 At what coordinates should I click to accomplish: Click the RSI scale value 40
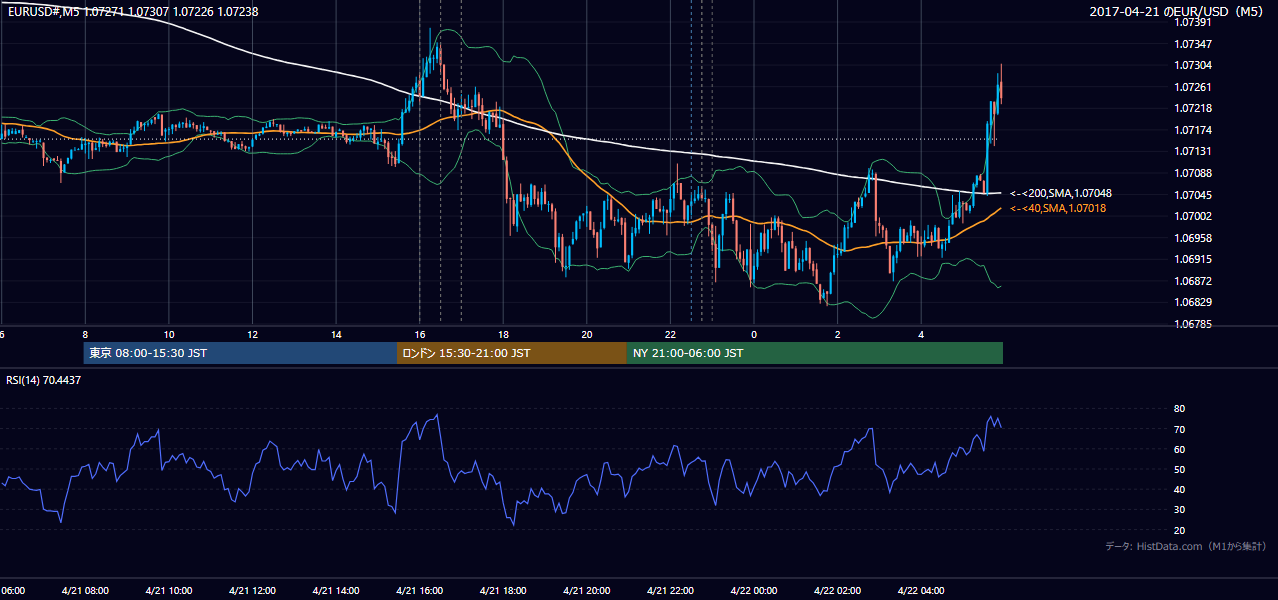point(1180,489)
